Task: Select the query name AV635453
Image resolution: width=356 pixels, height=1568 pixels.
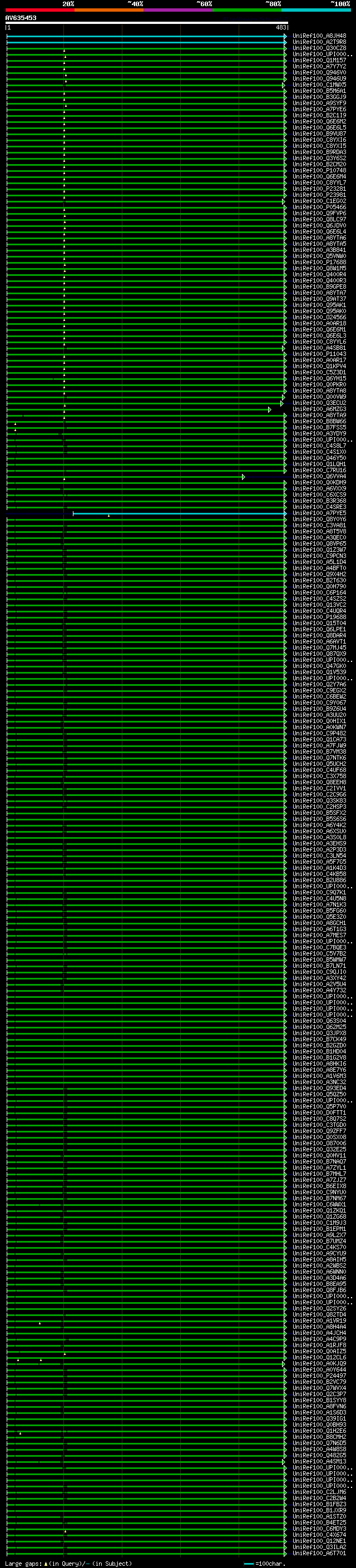Action: (21, 18)
